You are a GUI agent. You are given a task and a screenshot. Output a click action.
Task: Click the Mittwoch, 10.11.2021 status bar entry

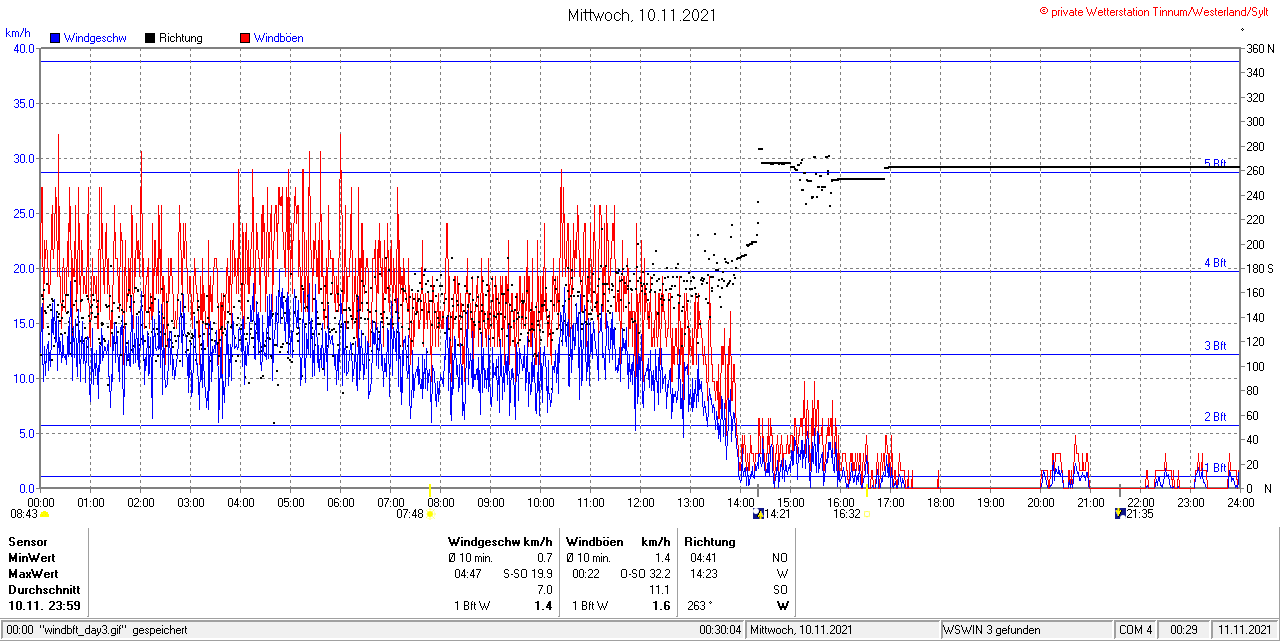(800, 630)
